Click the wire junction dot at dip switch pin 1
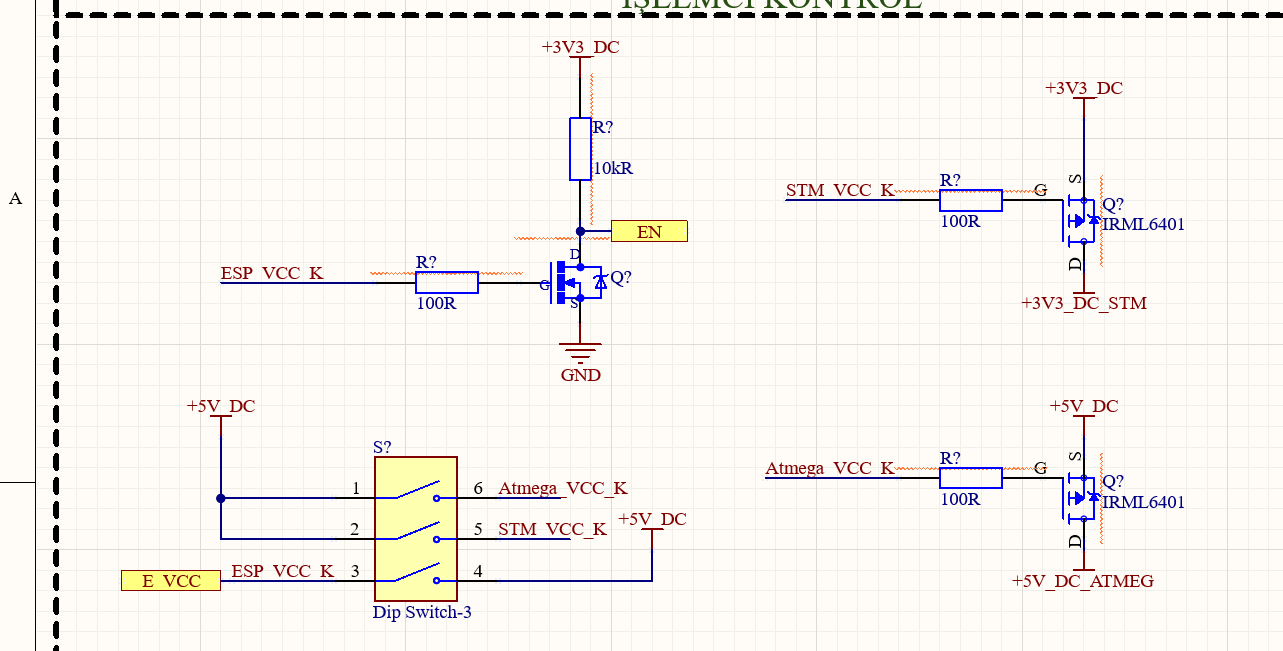This screenshot has height=651, width=1283. pos(221,498)
